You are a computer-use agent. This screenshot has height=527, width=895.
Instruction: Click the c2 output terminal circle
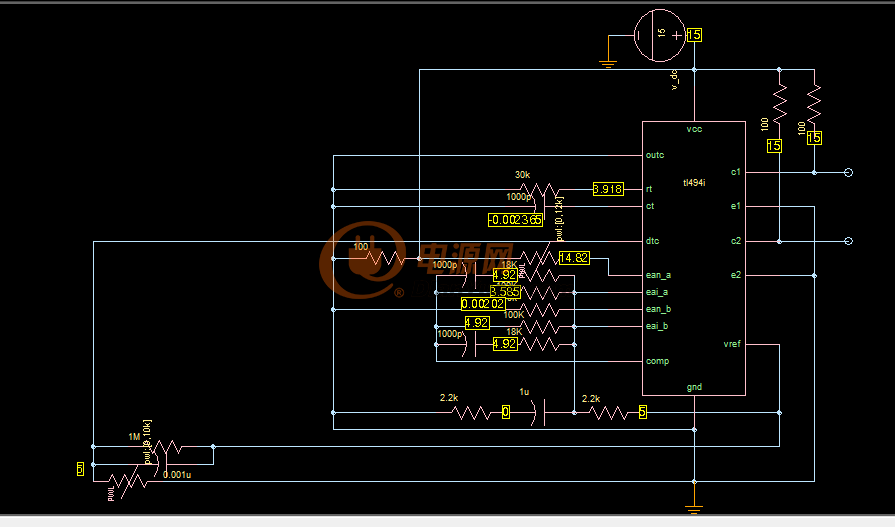point(848,241)
